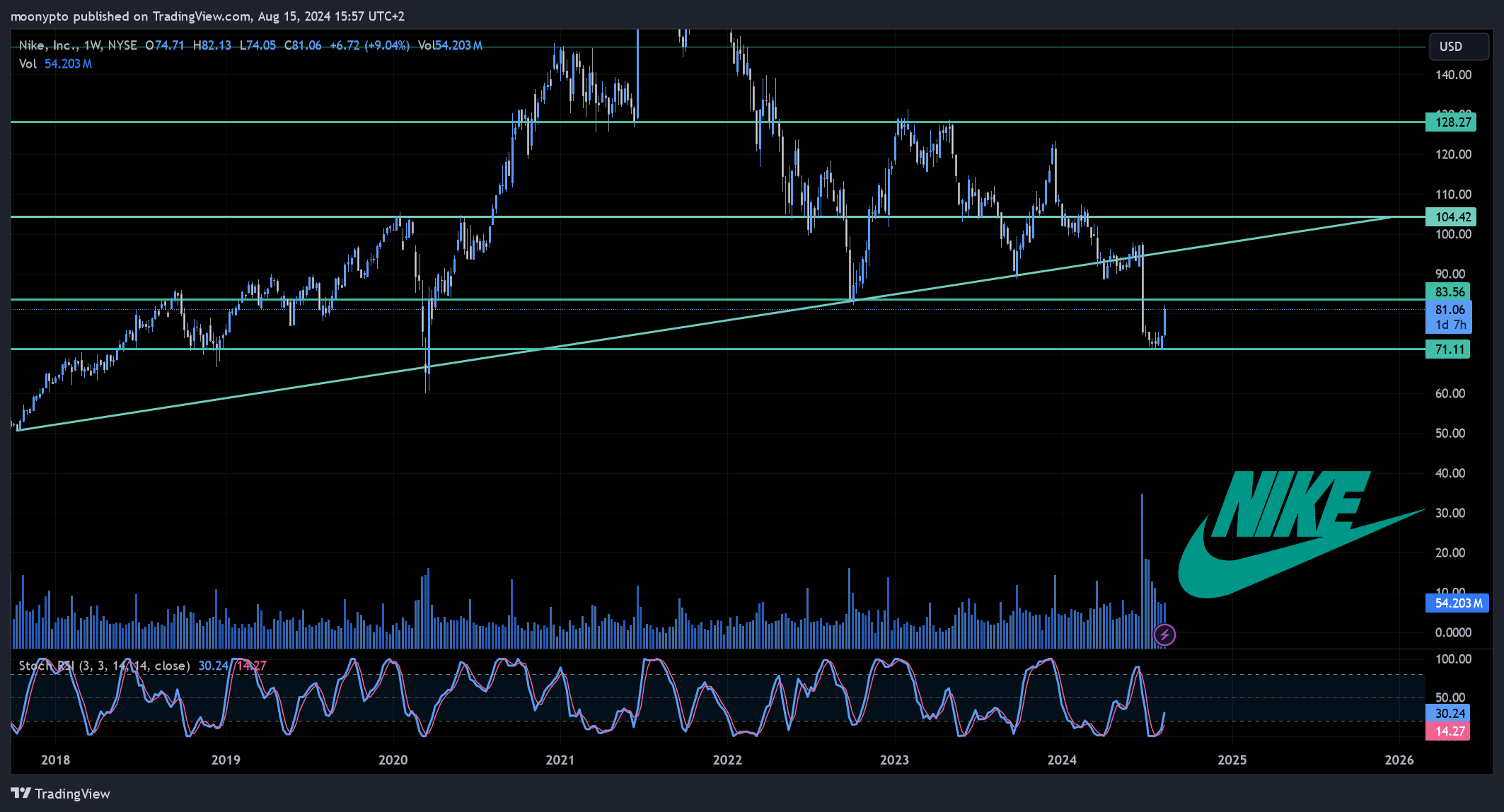Click the Stoch RSI value label 30.24

[x=1448, y=713]
